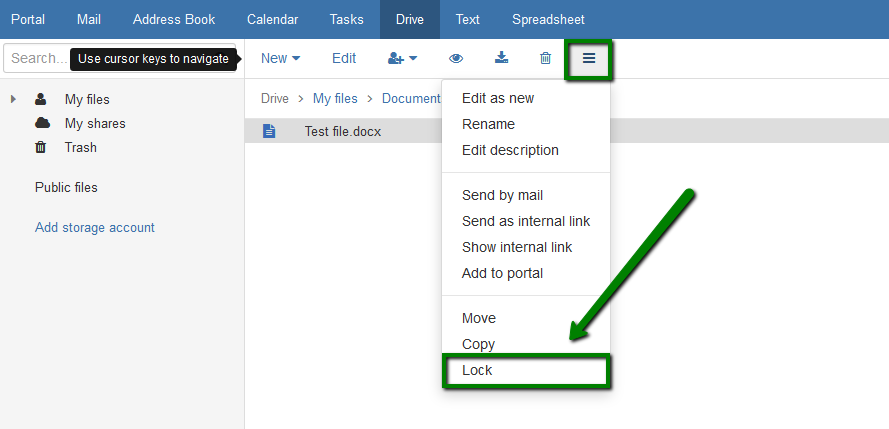Click the Add storage account link
Image resolution: width=889 pixels, height=429 pixels.
pyautogui.click(x=95, y=228)
